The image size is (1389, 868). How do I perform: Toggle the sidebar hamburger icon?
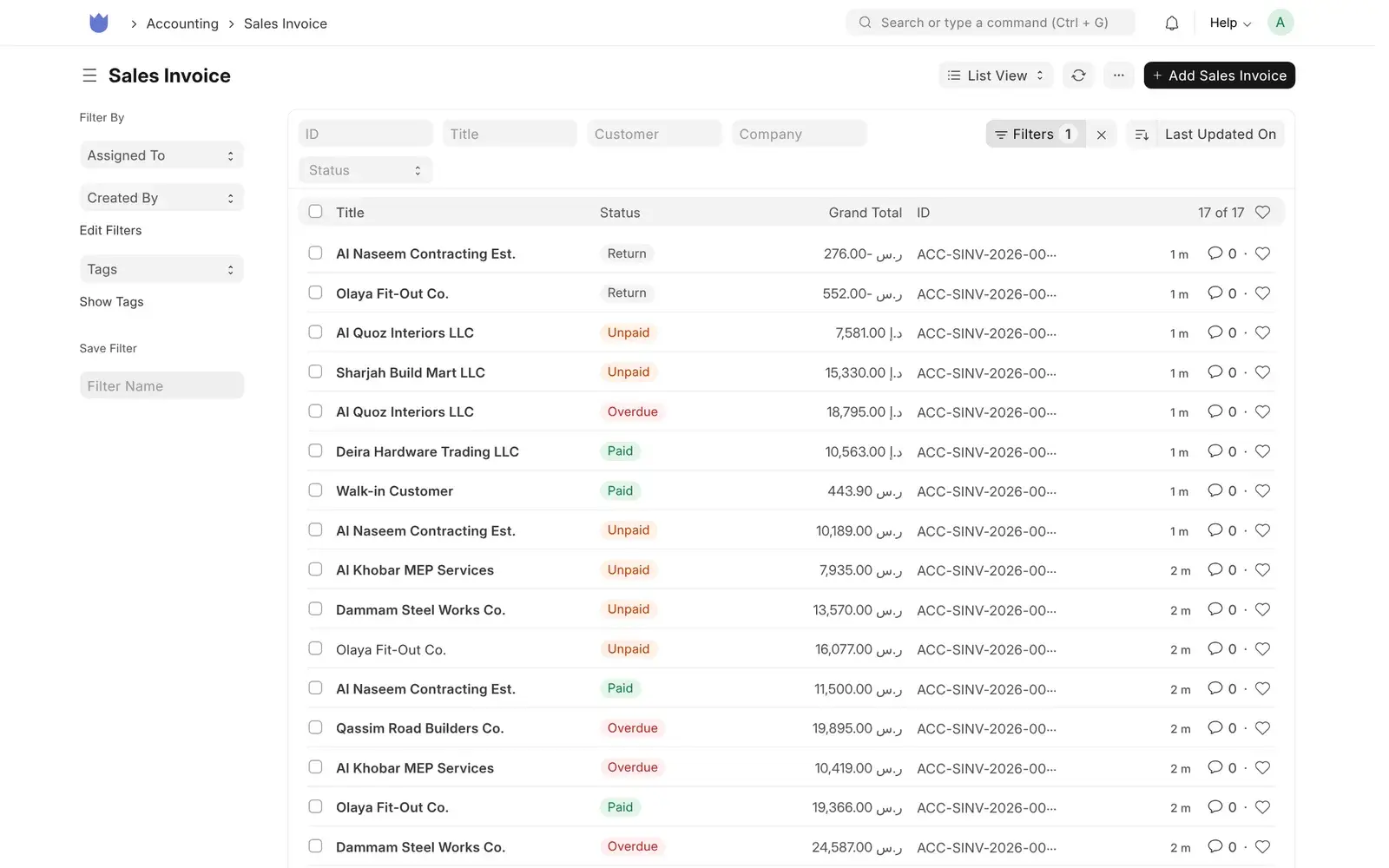click(x=89, y=76)
